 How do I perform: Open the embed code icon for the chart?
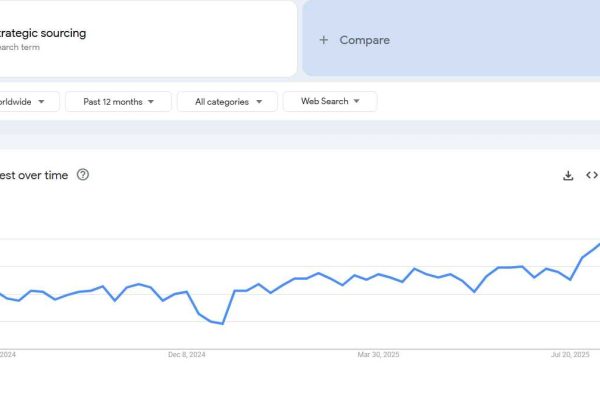[x=592, y=176]
